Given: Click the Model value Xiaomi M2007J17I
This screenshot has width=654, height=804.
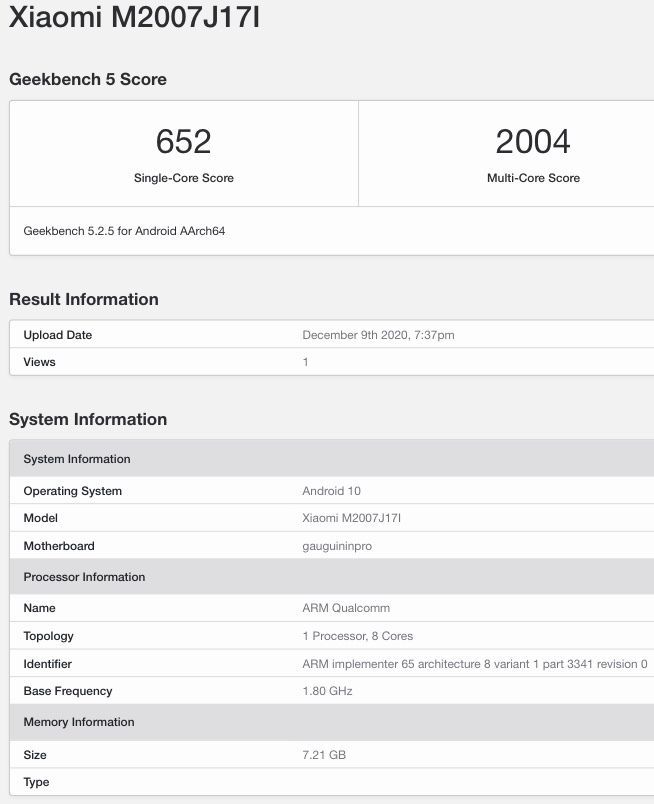Looking at the screenshot, I should [351, 518].
